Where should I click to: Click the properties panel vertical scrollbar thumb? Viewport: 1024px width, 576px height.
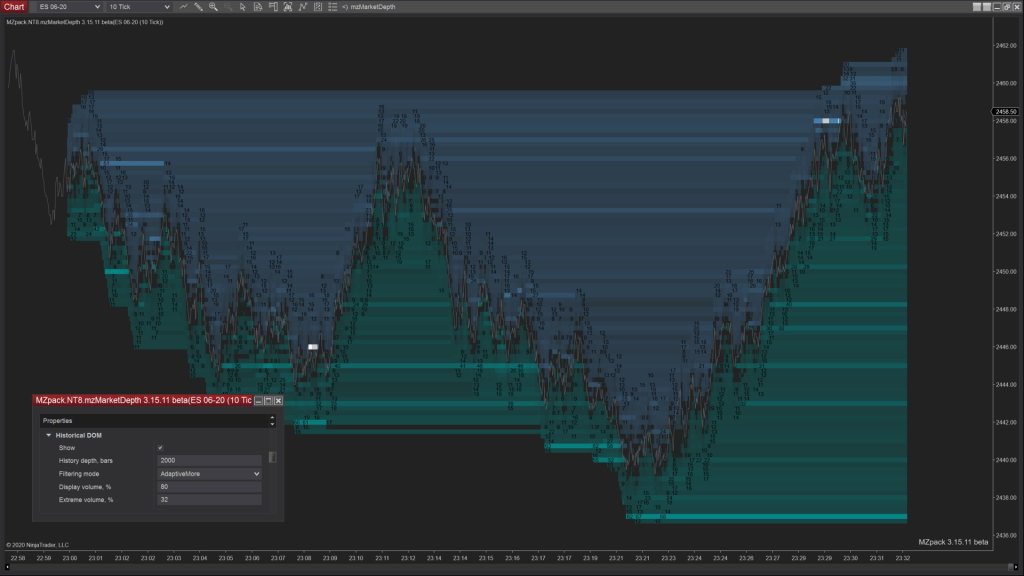pyautogui.click(x=272, y=457)
